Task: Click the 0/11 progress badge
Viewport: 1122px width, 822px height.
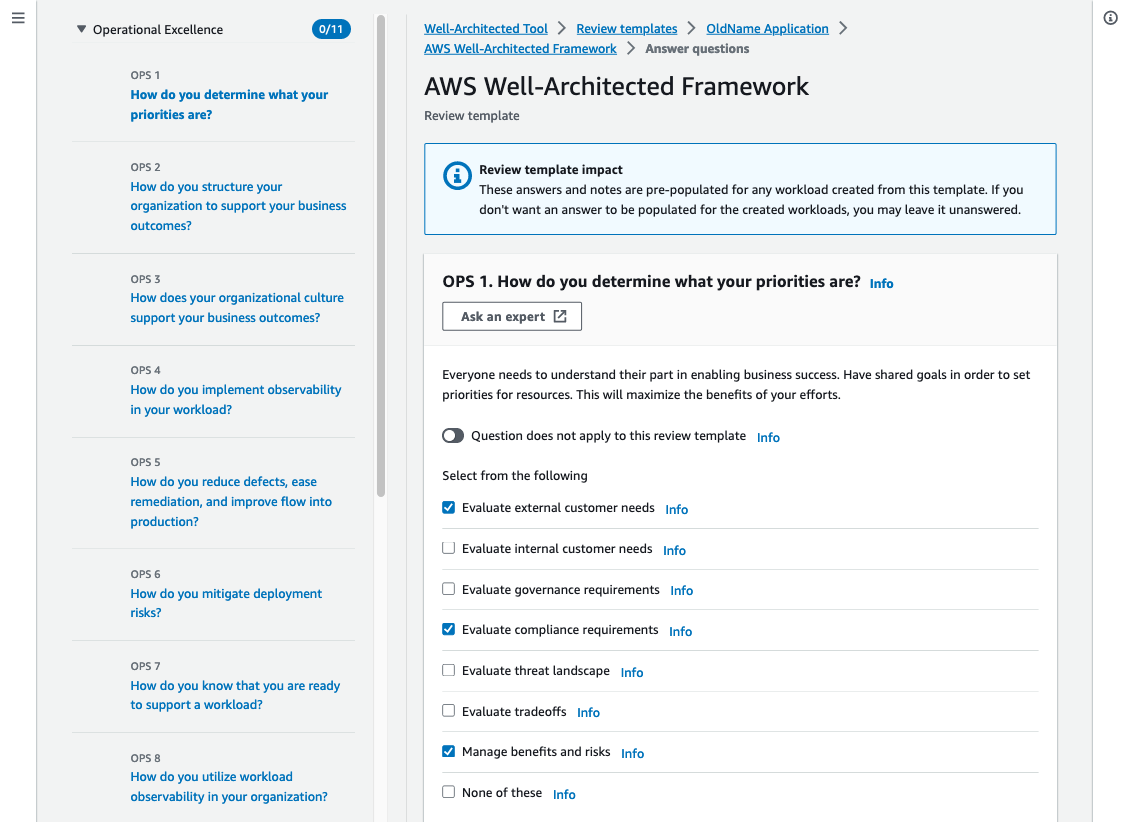Action: coord(331,29)
